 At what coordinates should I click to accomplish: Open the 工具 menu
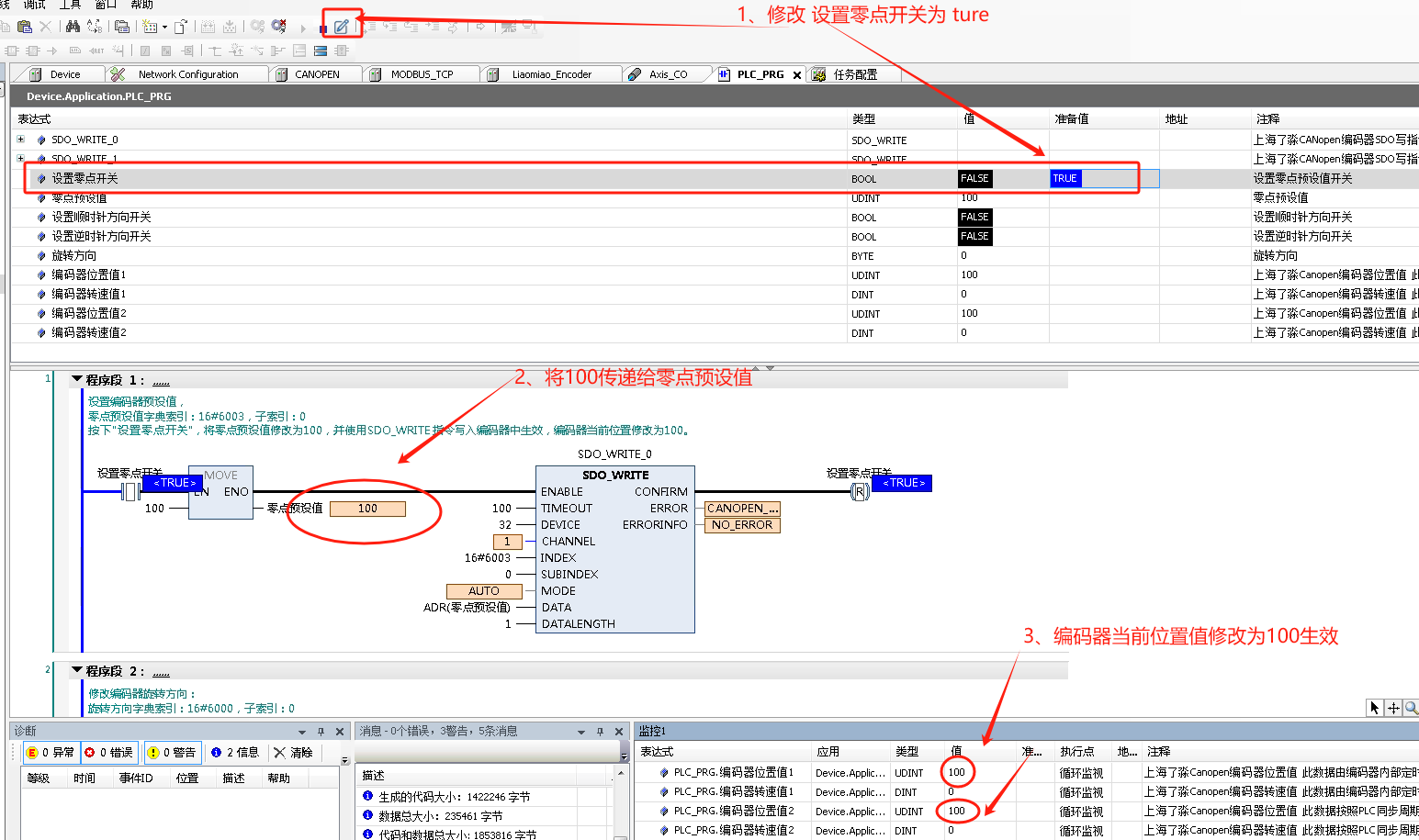(70, 5)
